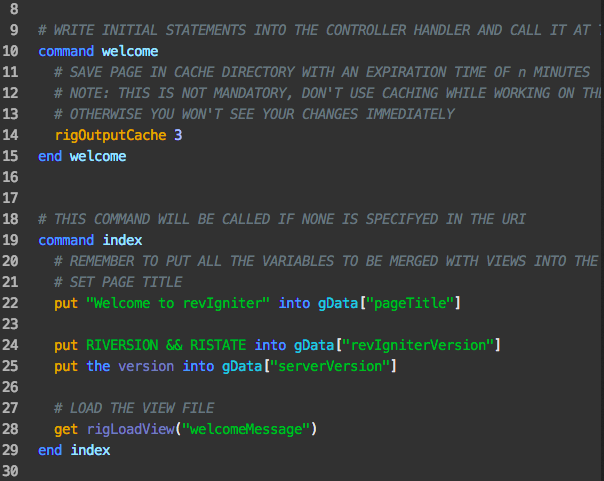Screen dimensions: 604x481
Task: Click the "revIgniterVersion" array key
Action: 418,345
